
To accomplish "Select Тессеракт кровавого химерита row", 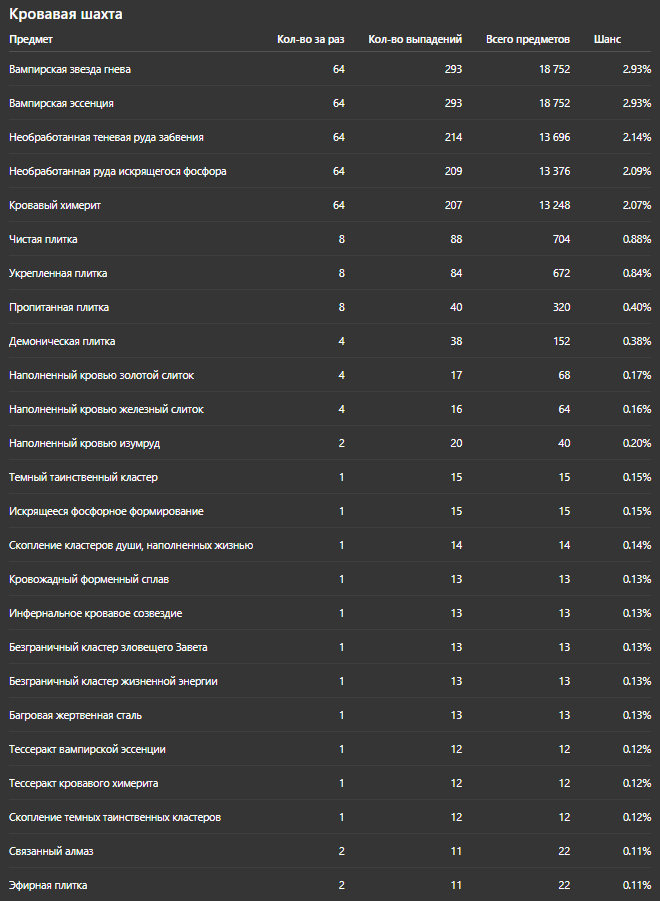I will click(330, 783).
